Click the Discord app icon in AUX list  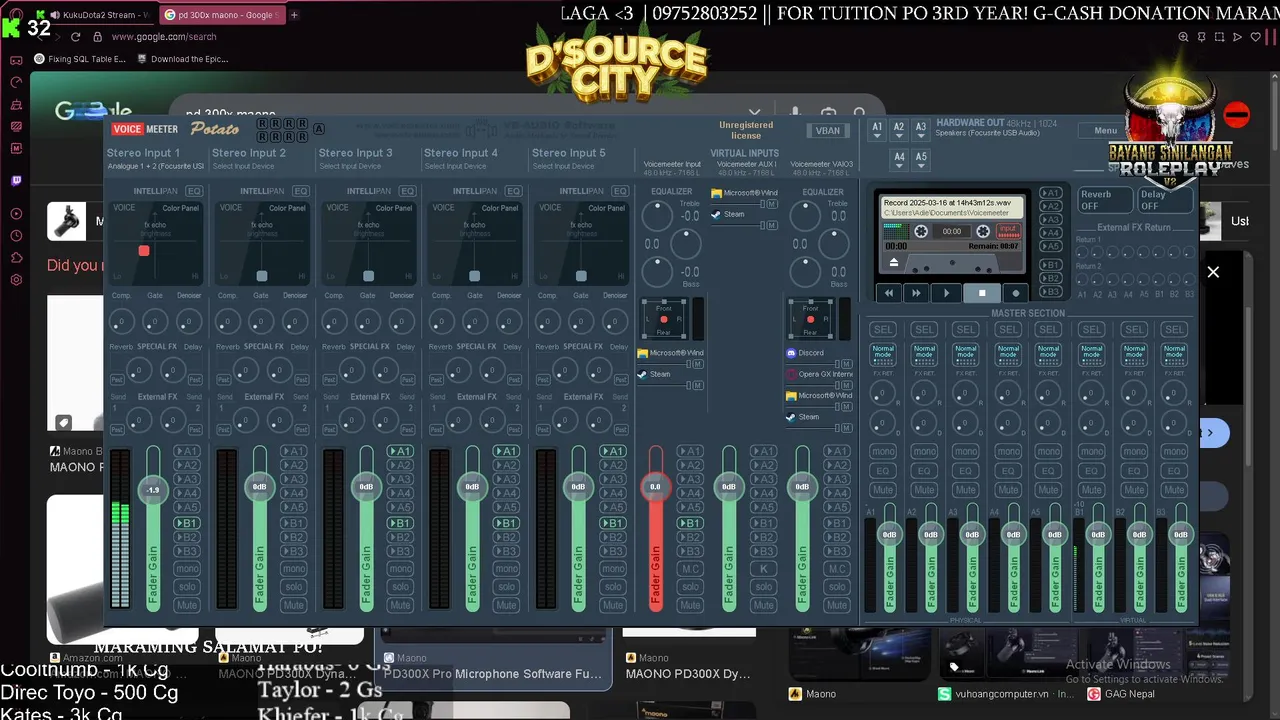pos(791,353)
